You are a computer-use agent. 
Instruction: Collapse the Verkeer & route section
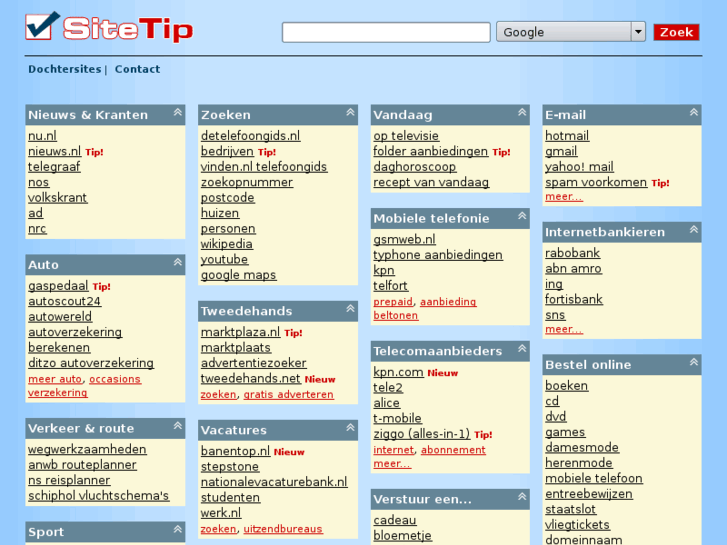point(178,426)
